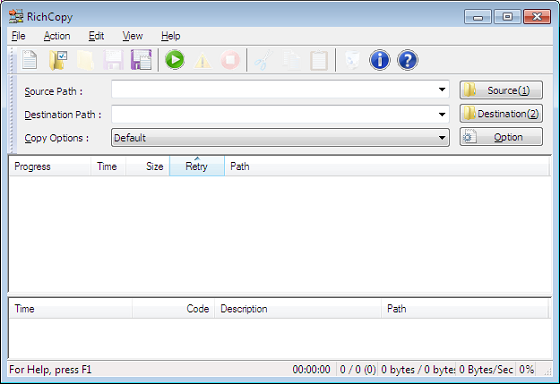Viewport: 560px width, 384px height.
Task: Open the View menu
Action: pos(132,36)
